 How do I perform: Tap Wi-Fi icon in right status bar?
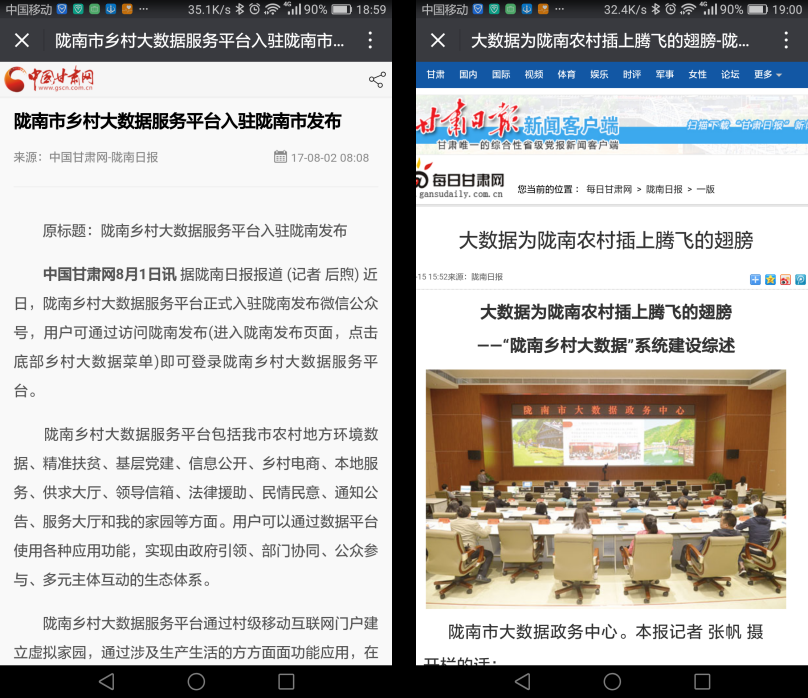click(x=688, y=9)
